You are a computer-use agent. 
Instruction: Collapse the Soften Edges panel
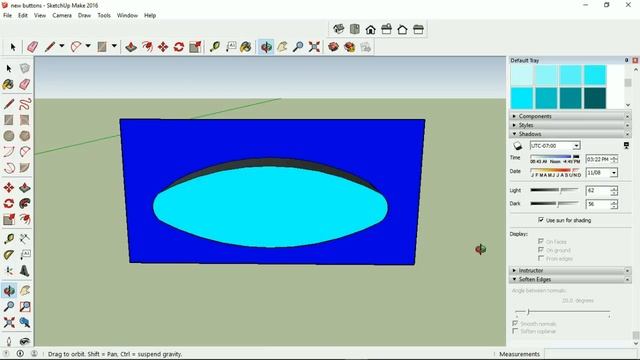[570, 280]
